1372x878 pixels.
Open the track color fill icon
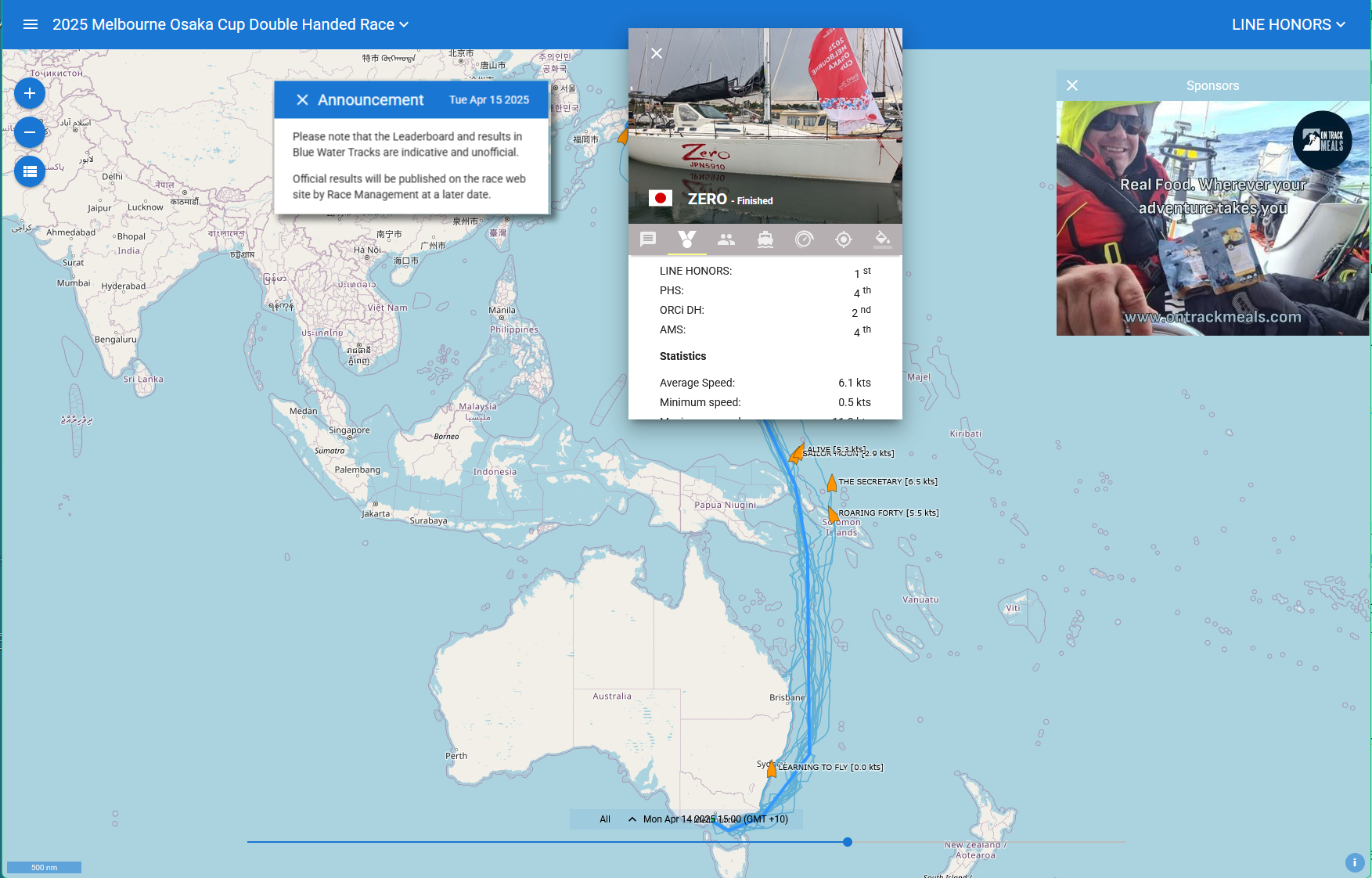click(883, 239)
